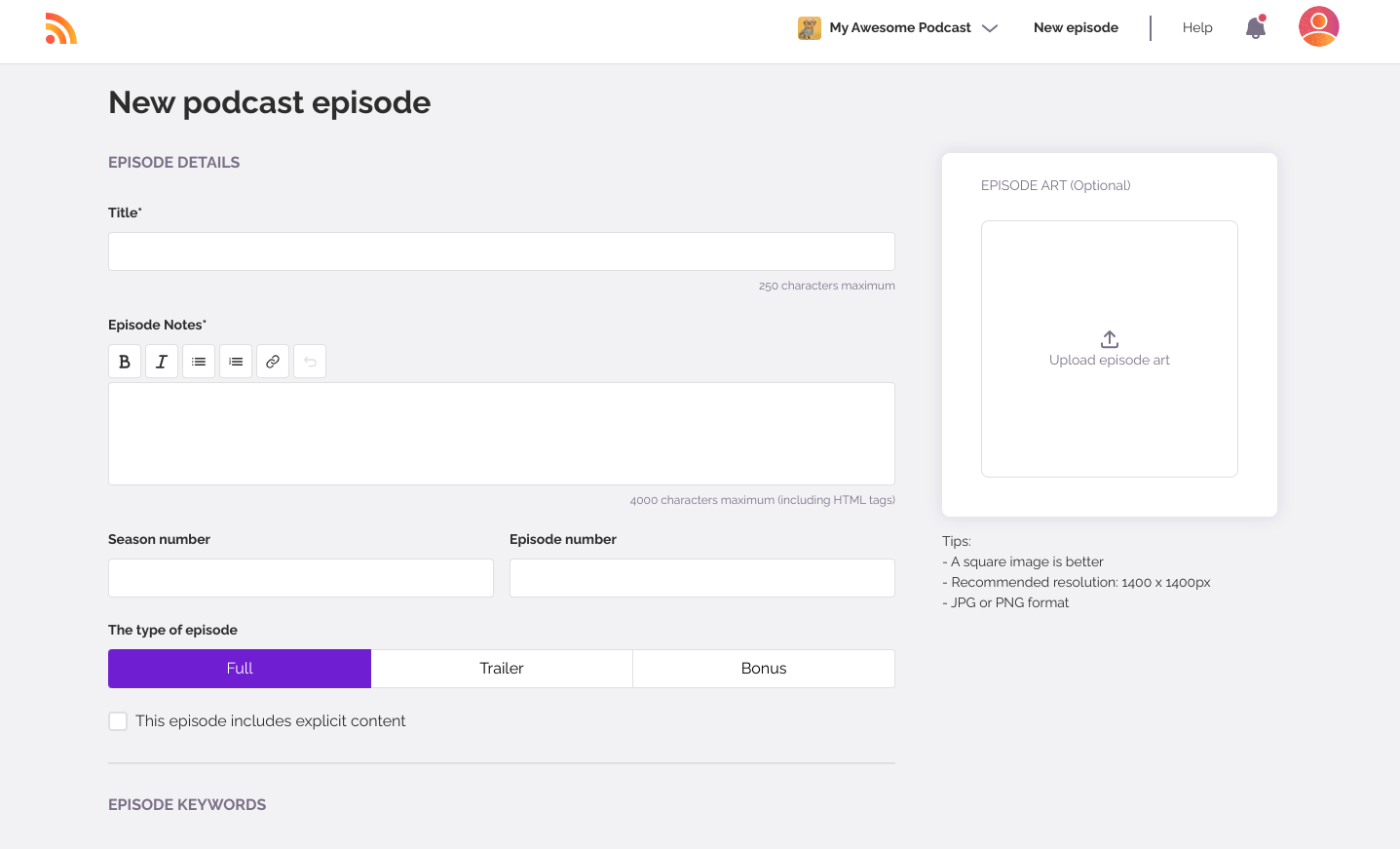1400x849 pixels.
Task: Click inside the Title input field
Action: point(501,251)
